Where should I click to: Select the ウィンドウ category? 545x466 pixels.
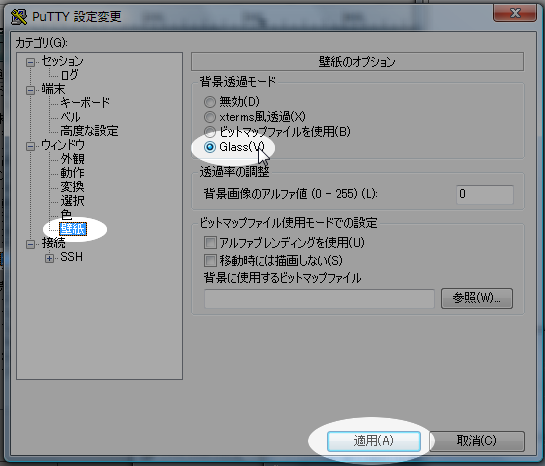(x=63, y=145)
